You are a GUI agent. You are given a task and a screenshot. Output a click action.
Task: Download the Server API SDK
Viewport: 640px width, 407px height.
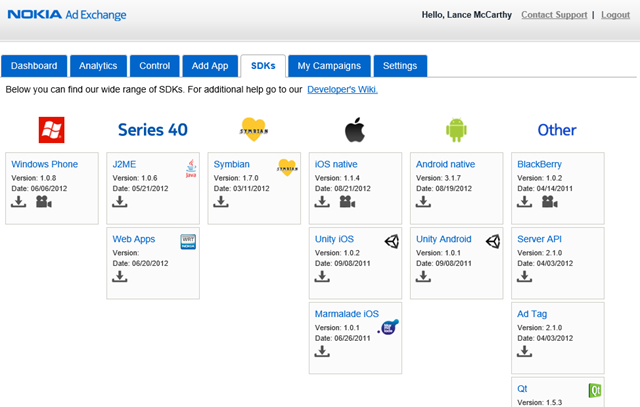524,277
